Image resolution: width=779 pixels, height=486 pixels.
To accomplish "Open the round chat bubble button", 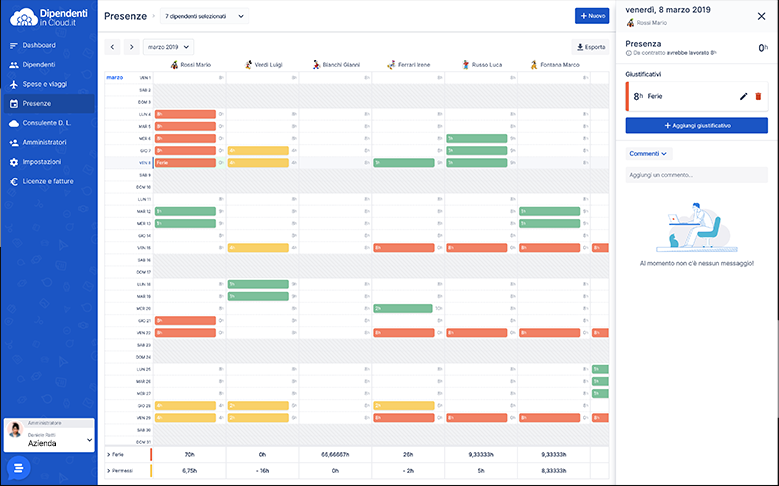I will [18, 467].
